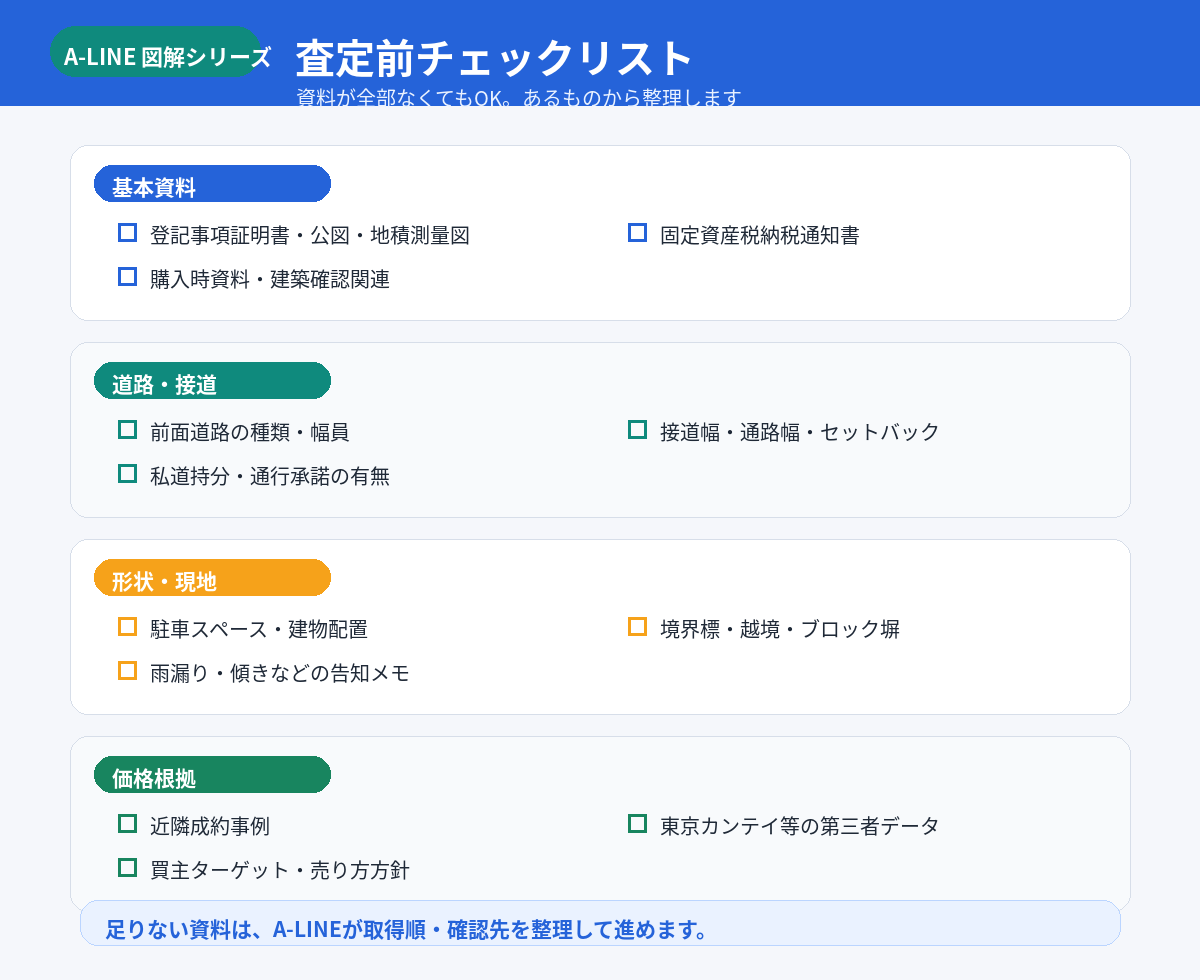1200x980 pixels.
Task: Click the text 固定資産税納税通知書
Action: coord(760,236)
